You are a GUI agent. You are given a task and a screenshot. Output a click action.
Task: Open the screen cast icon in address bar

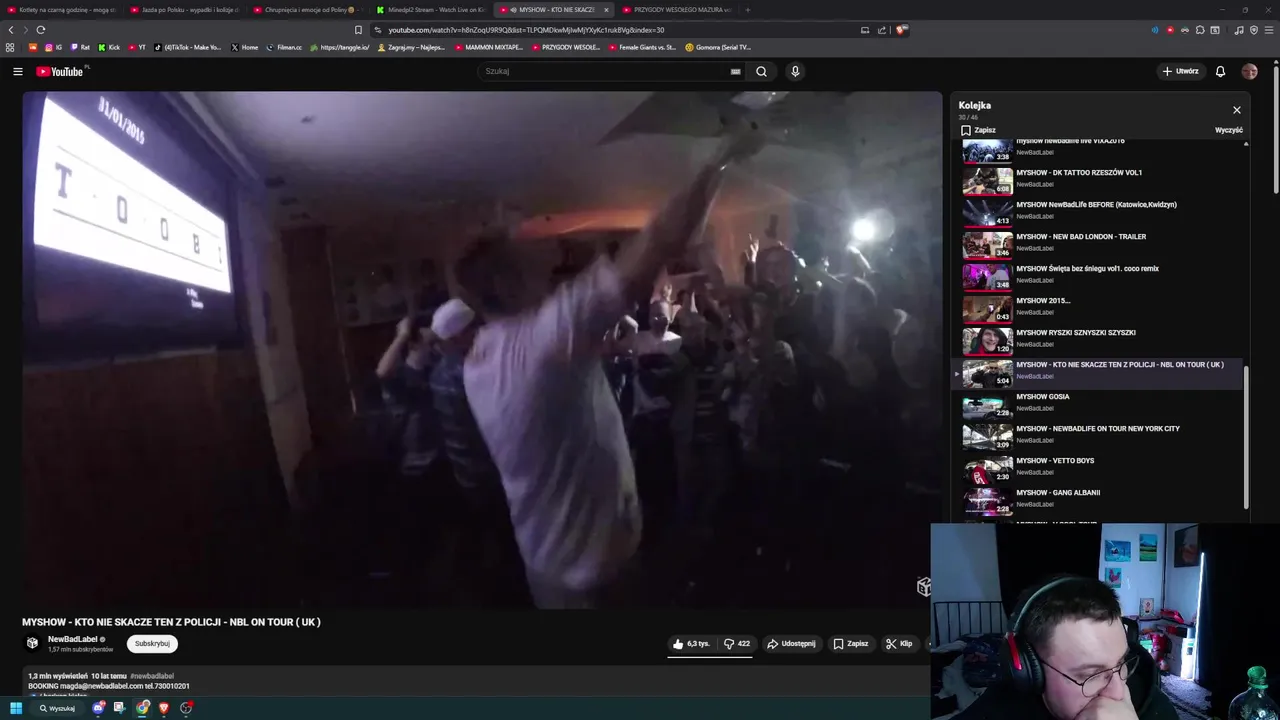coord(865,30)
